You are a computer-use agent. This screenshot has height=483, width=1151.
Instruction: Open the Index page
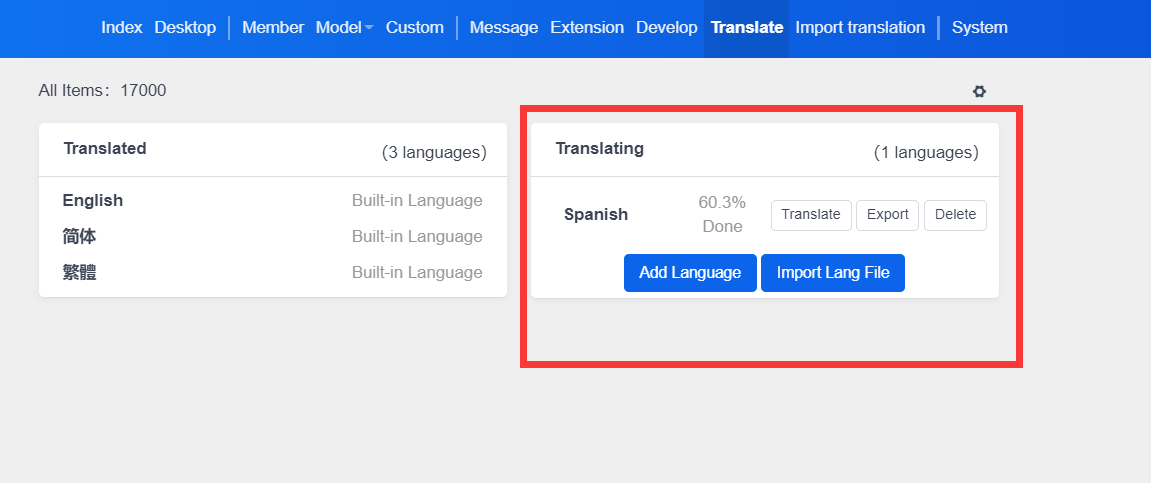[x=122, y=28]
